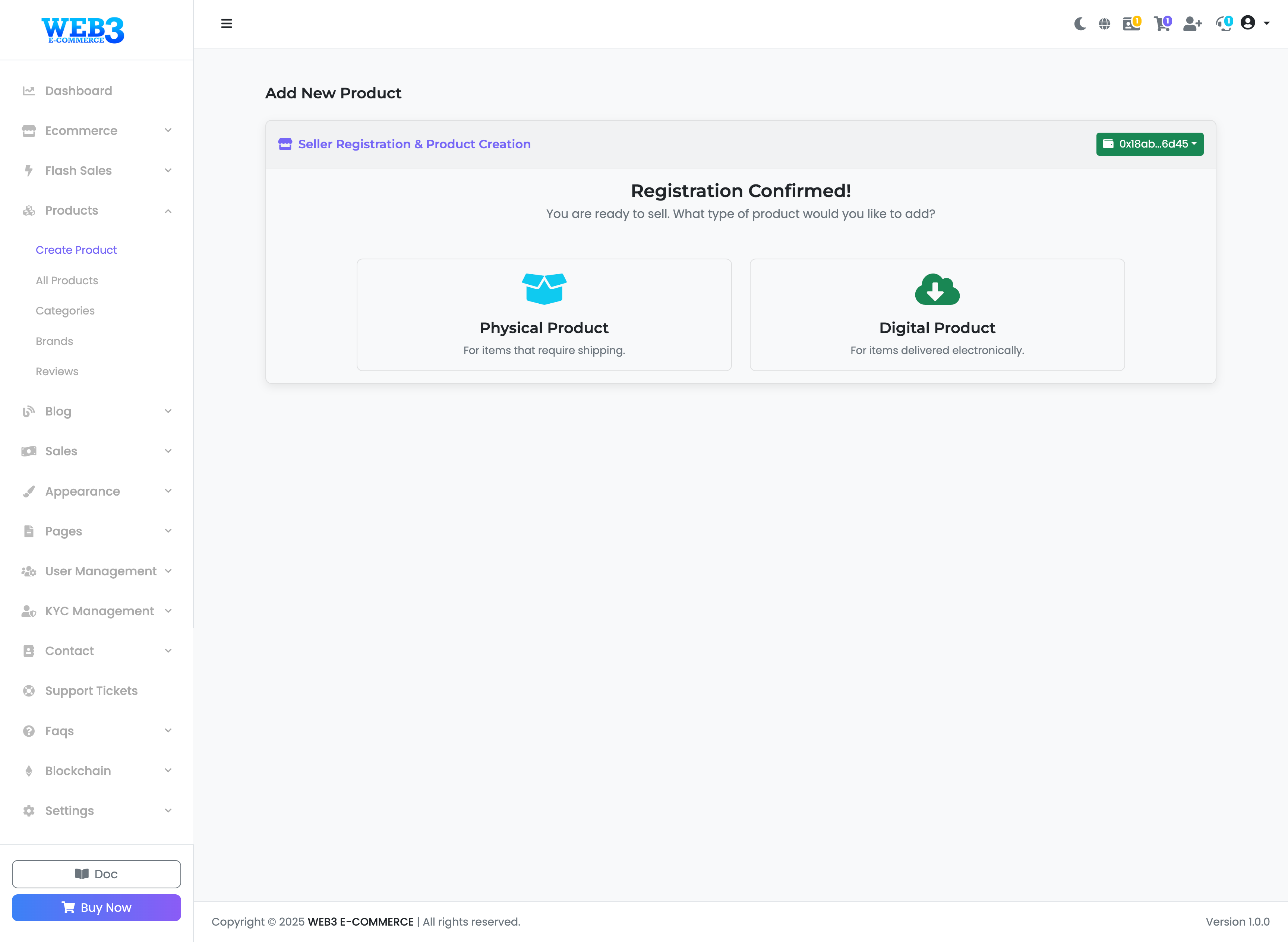Click the WEB3 E-Commerce logo
This screenshot has height=942, width=1288.
point(83,30)
